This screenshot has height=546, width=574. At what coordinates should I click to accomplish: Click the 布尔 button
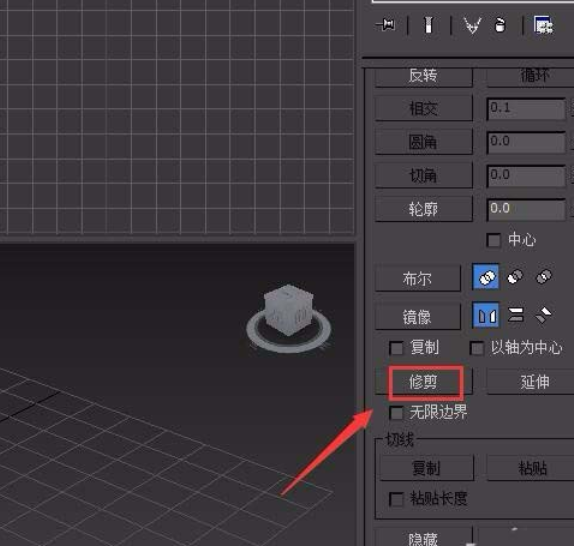[418, 279]
